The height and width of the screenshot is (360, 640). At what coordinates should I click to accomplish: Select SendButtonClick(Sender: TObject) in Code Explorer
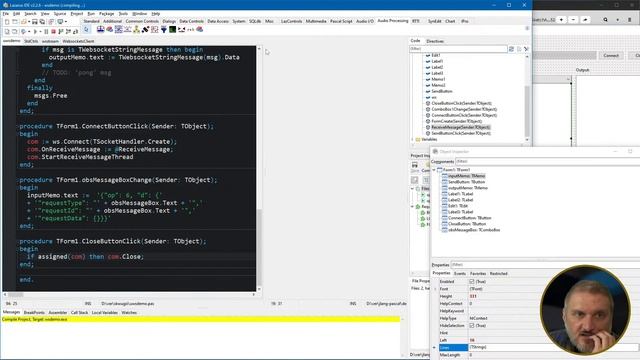pos(460,133)
